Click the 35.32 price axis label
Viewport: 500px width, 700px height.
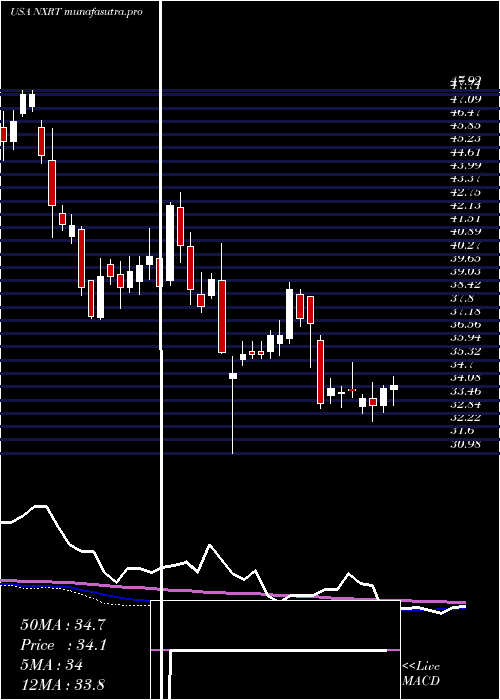coord(466,351)
